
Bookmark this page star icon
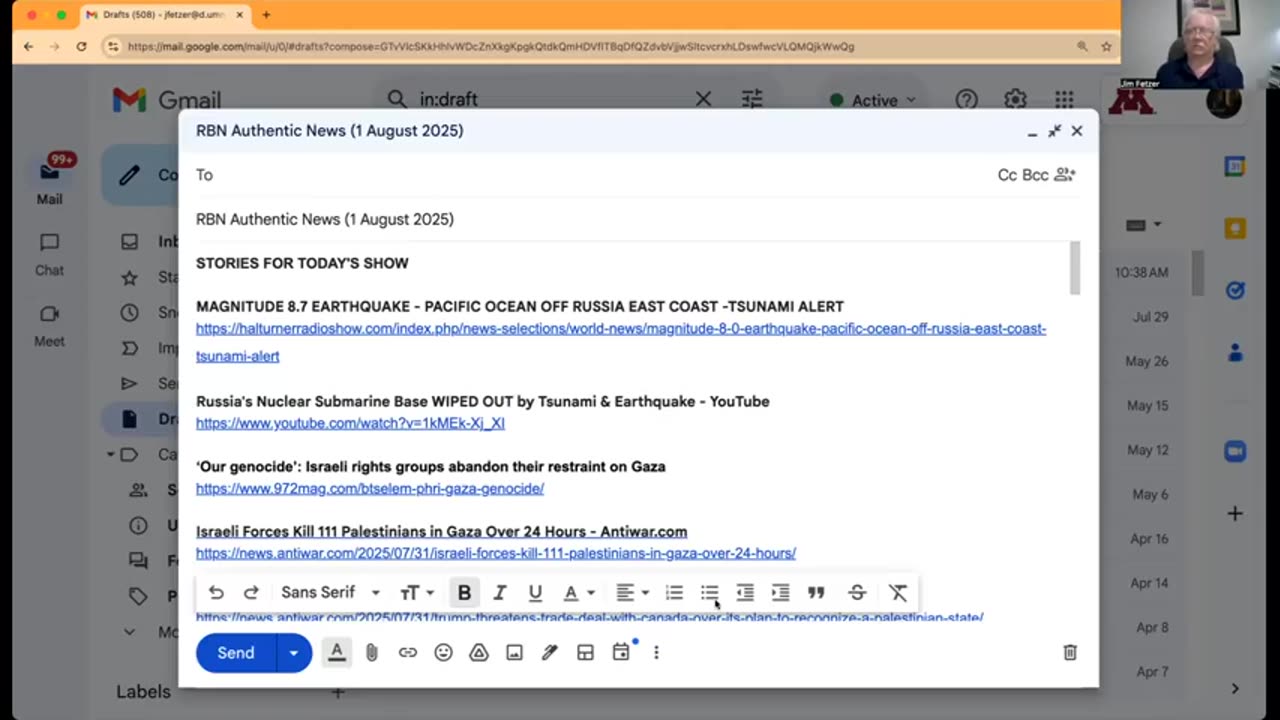[1106, 46]
